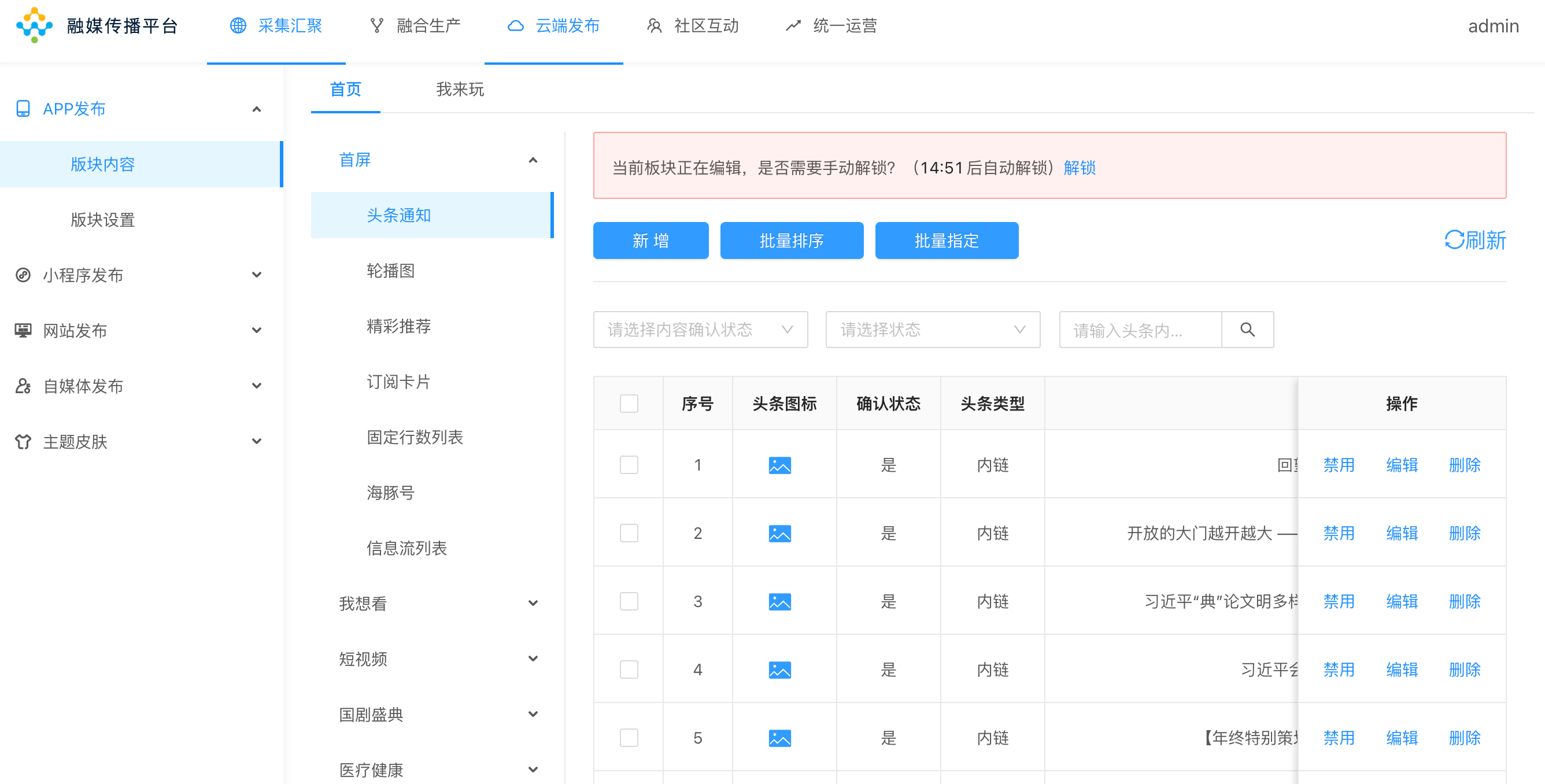Viewport: 1545px width, 784px height.
Task: Click 删除 for row 5
Action: click(1465, 738)
